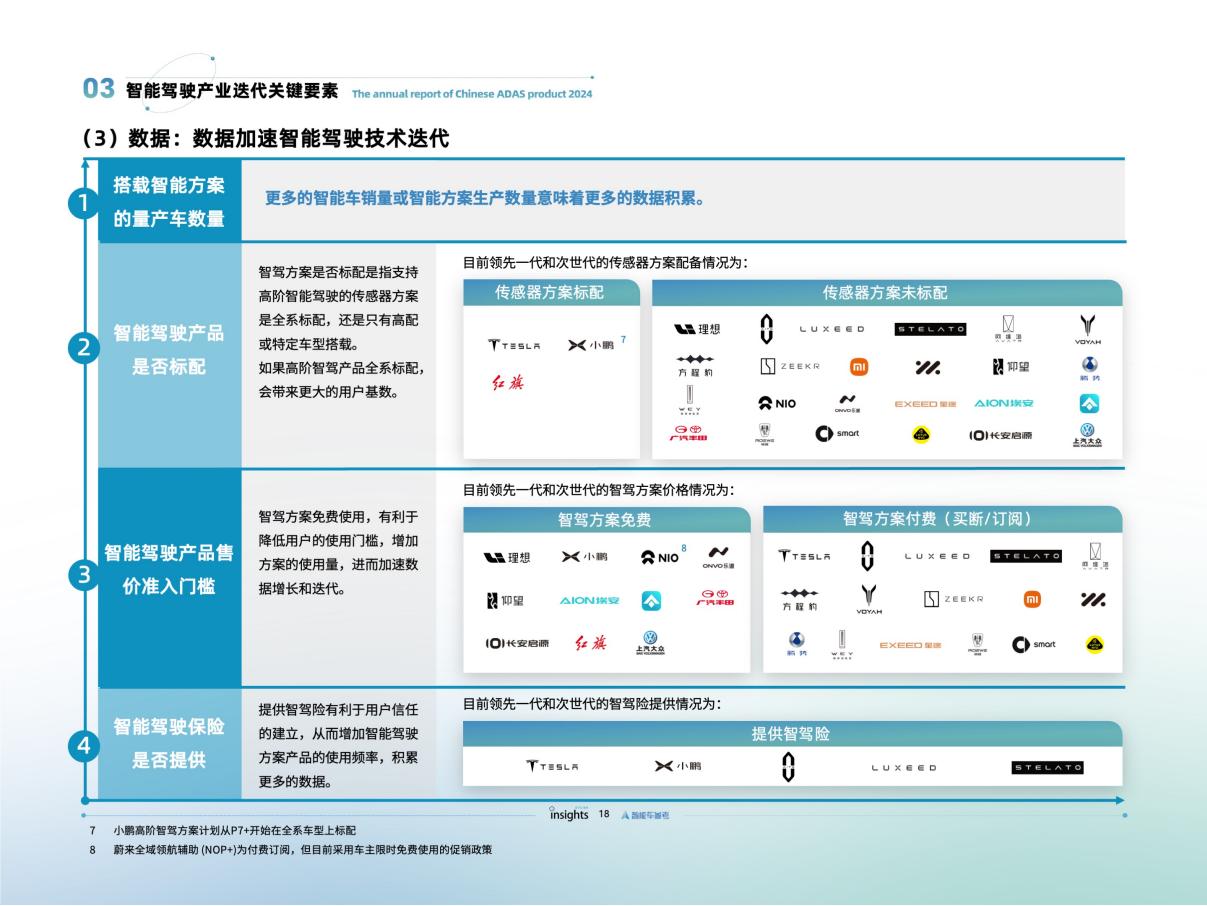Click the 小鹏 logo under 传感器方案标配

tap(591, 345)
